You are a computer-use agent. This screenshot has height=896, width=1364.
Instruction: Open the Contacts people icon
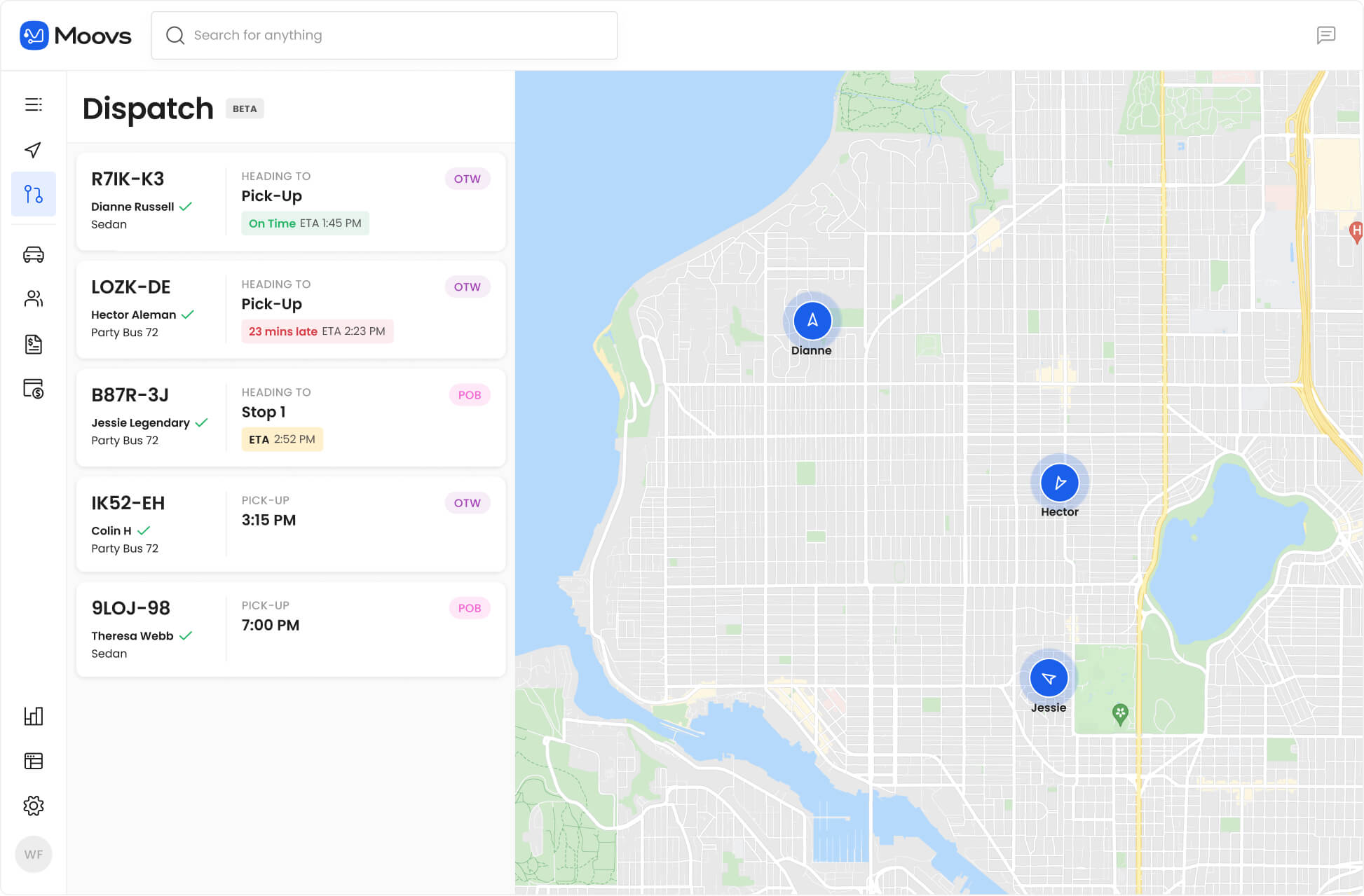pos(33,299)
